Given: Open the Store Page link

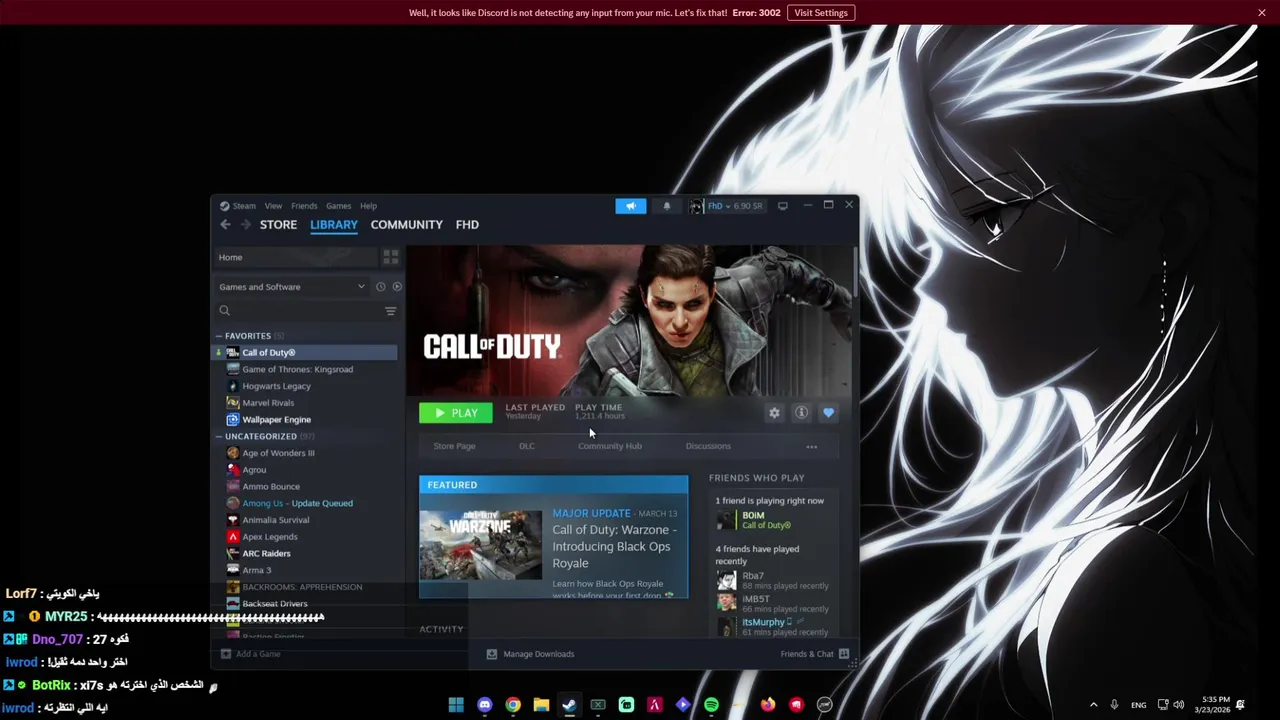Looking at the screenshot, I should (x=454, y=446).
